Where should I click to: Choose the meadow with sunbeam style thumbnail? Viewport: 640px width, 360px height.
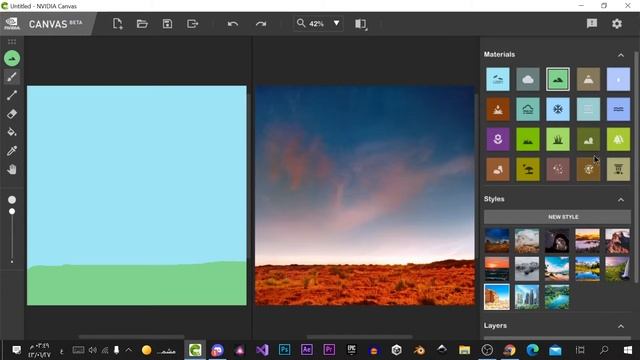(618, 269)
